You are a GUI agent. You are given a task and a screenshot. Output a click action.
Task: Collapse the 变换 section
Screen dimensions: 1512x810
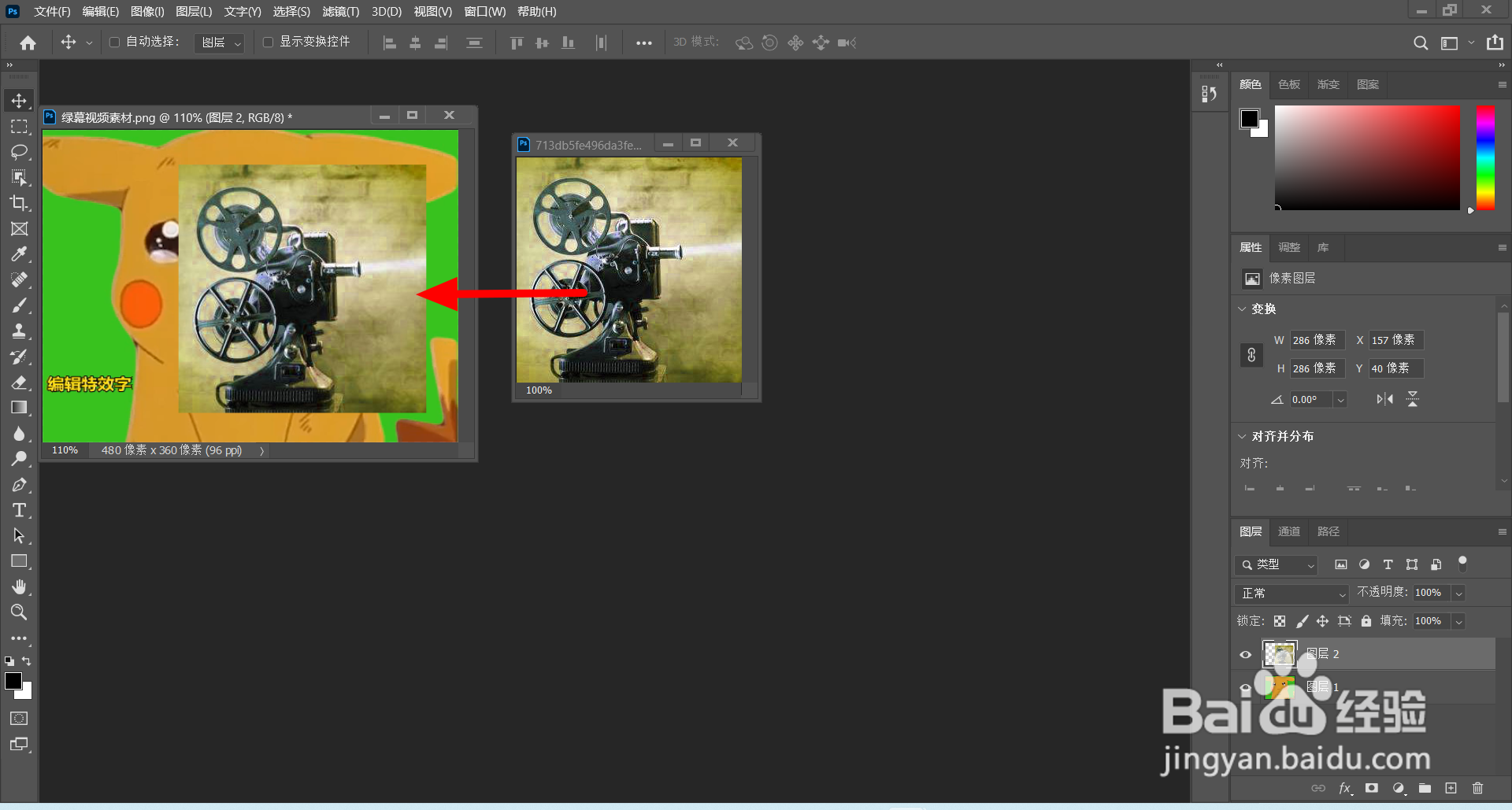[x=1242, y=309]
